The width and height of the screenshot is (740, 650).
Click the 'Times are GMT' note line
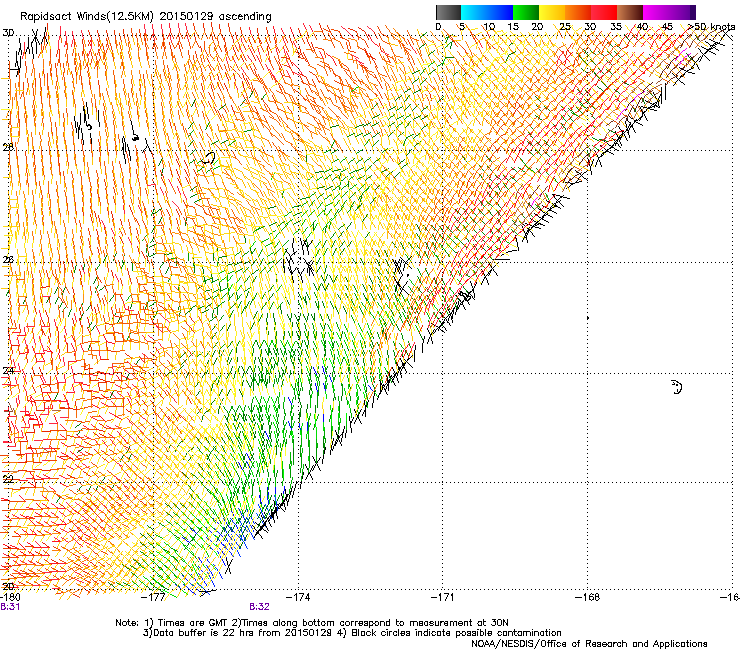pos(312,623)
